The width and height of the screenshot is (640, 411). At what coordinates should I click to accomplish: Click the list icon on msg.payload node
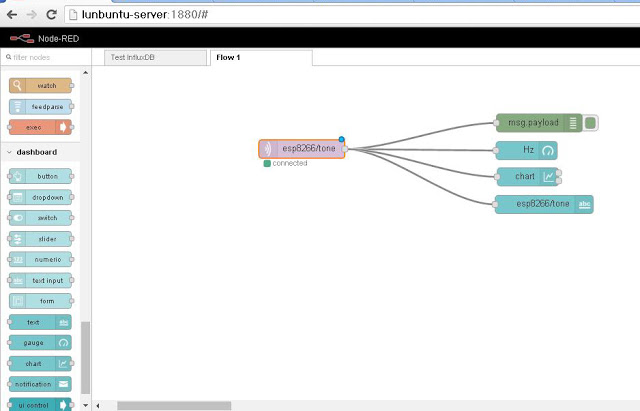[573, 123]
